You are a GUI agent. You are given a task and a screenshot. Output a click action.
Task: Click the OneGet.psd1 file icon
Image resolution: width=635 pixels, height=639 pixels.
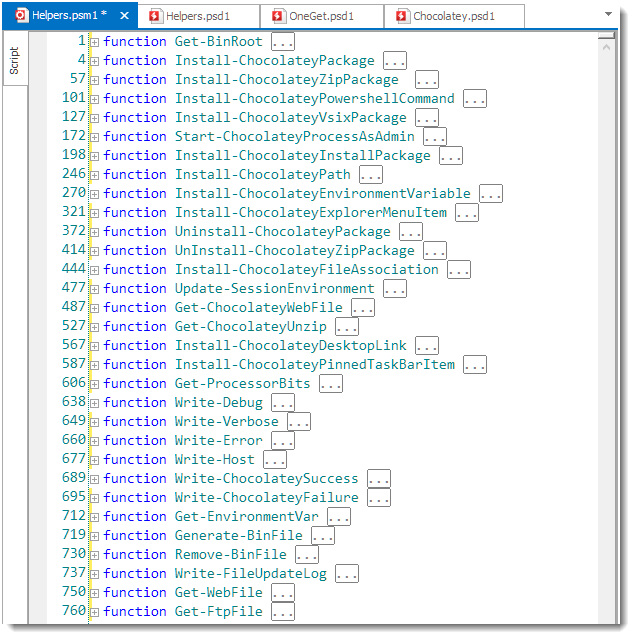(x=278, y=16)
